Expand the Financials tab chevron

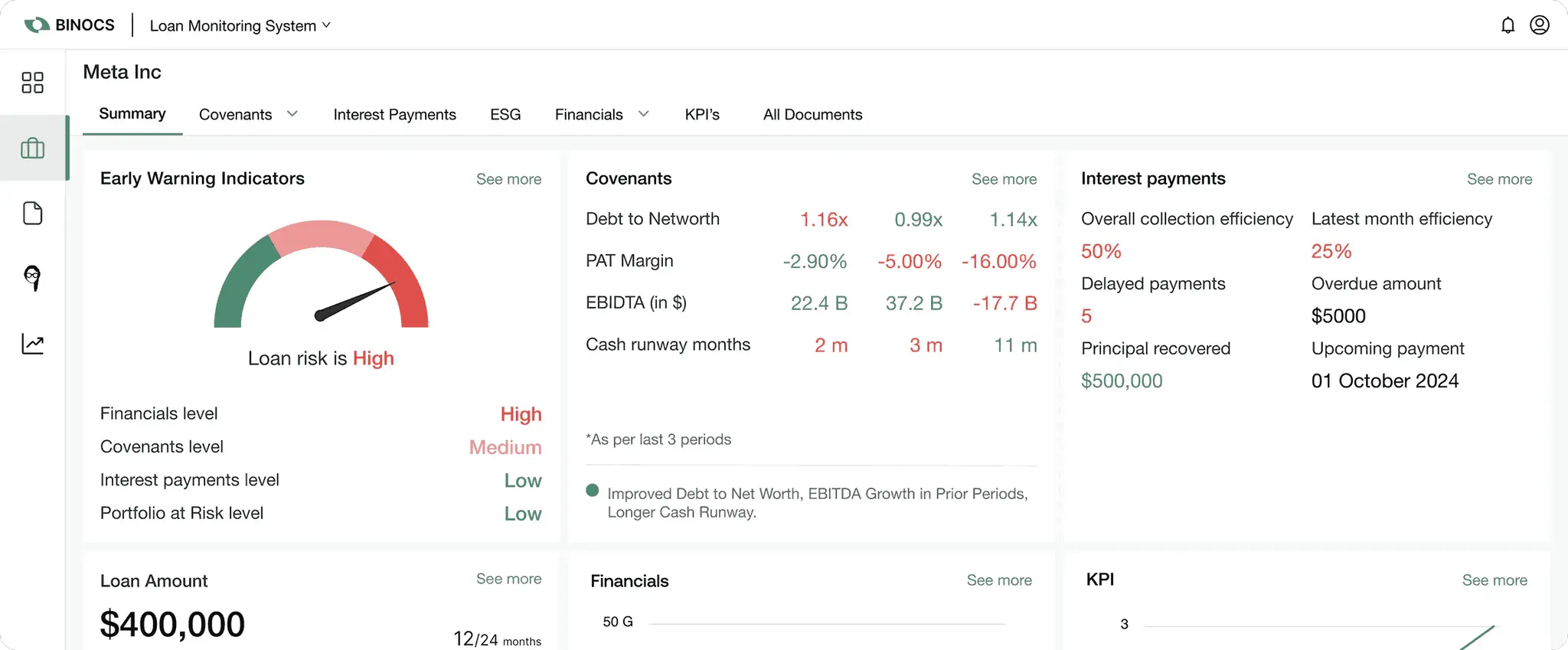tap(644, 114)
